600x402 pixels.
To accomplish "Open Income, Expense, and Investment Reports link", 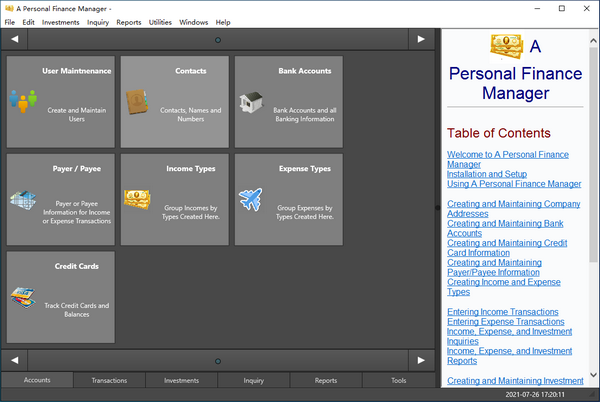I will pyautogui.click(x=509, y=356).
